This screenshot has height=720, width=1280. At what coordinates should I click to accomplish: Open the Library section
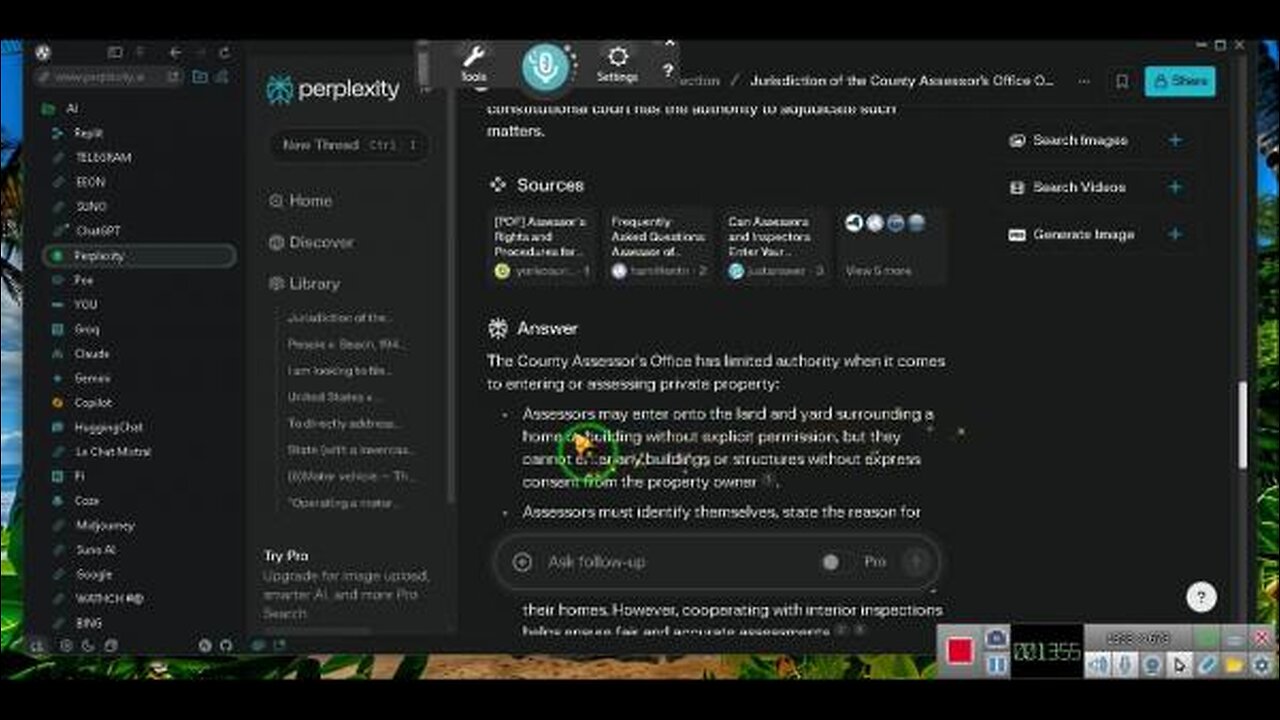304,284
